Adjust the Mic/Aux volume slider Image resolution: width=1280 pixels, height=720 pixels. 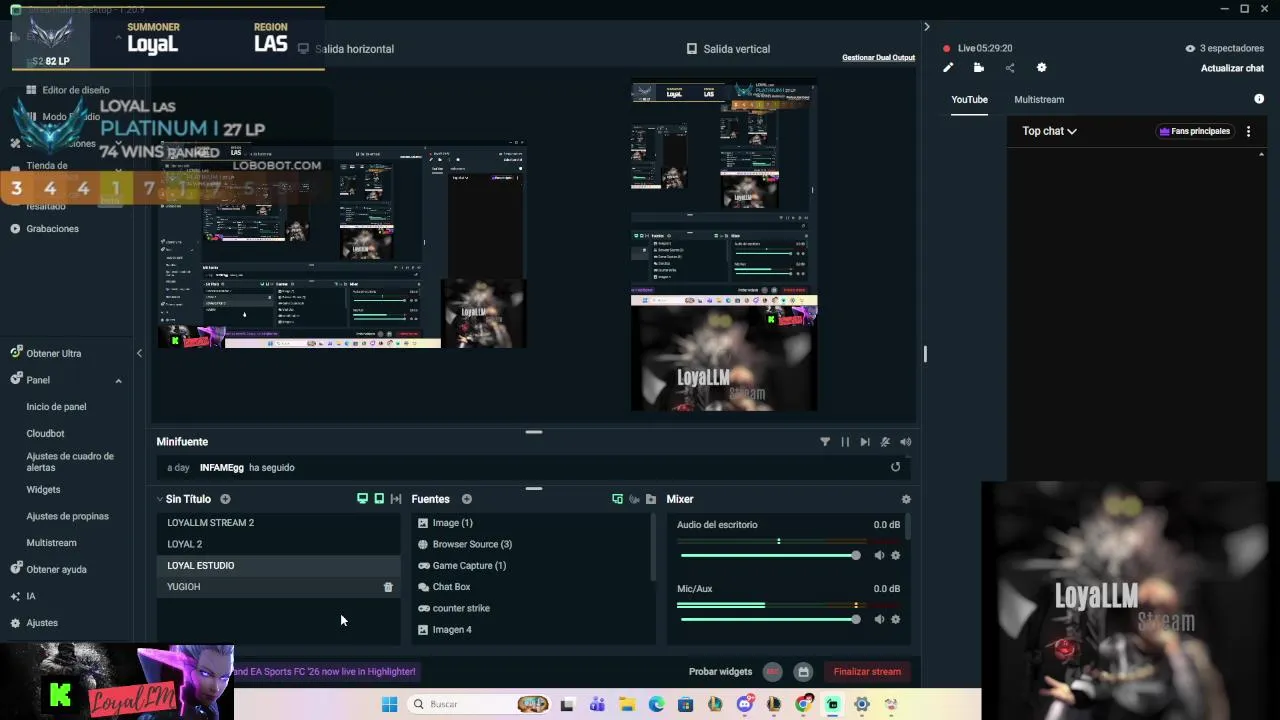point(769,619)
